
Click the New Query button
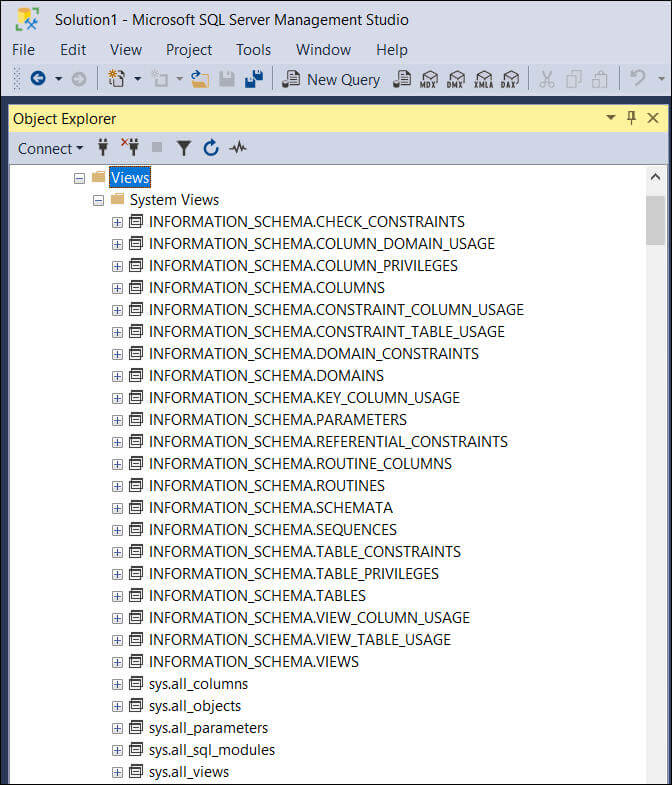[x=331, y=79]
